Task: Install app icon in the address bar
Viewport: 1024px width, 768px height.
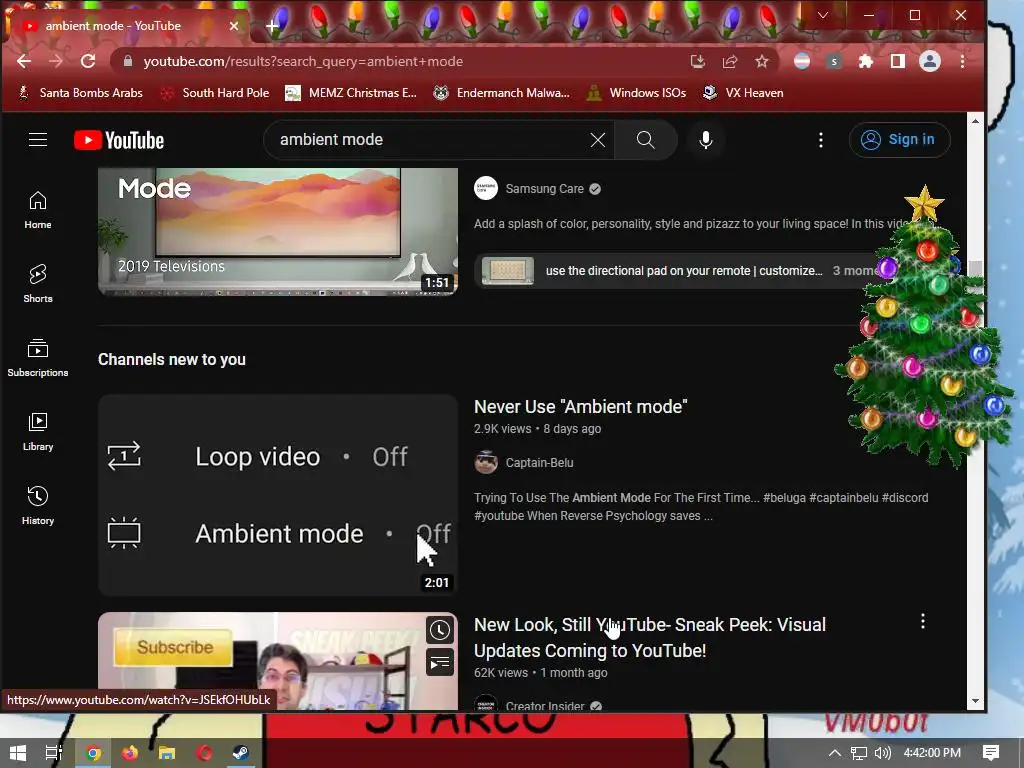Action: (697, 61)
